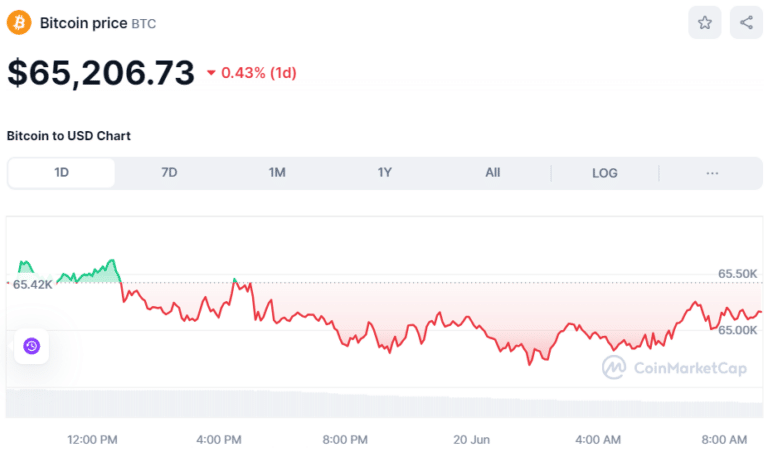The width and height of the screenshot is (768, 457).
Task: Expand the three-dot more options menu
Action: (x=712, y=173)
